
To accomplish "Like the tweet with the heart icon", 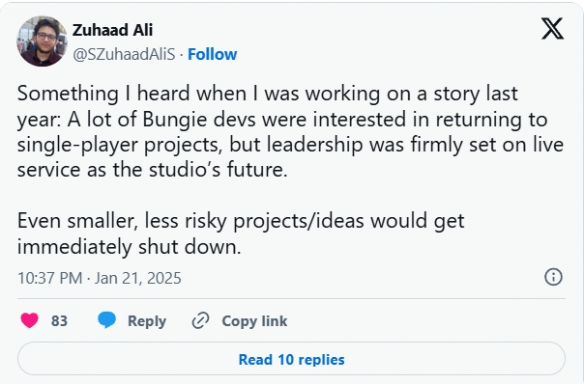I will pos(29,320).
